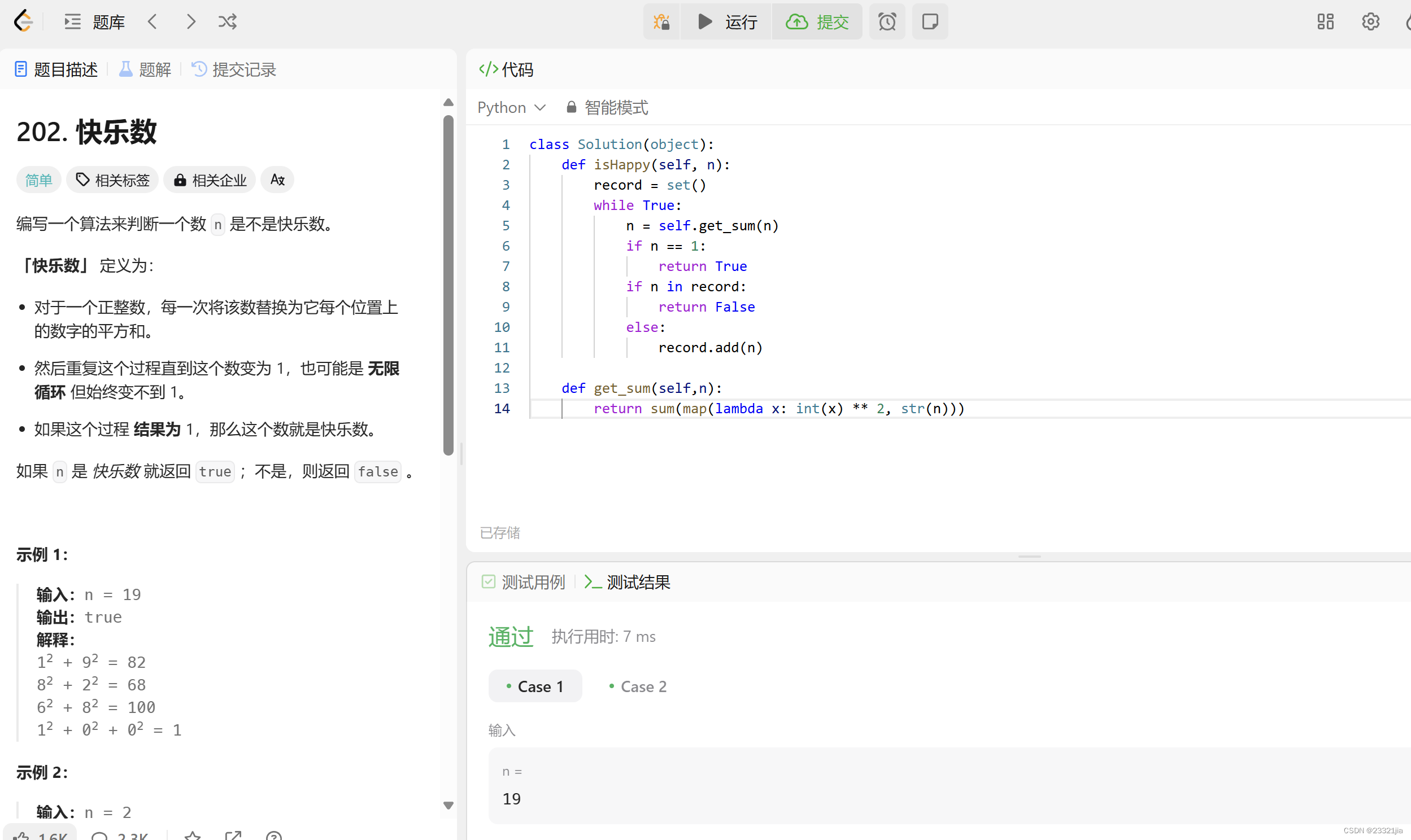Click code line 1 class Solution
The height and width of the screenshot is (840, 1411).
pyautogui.click(x=621, y=144)
